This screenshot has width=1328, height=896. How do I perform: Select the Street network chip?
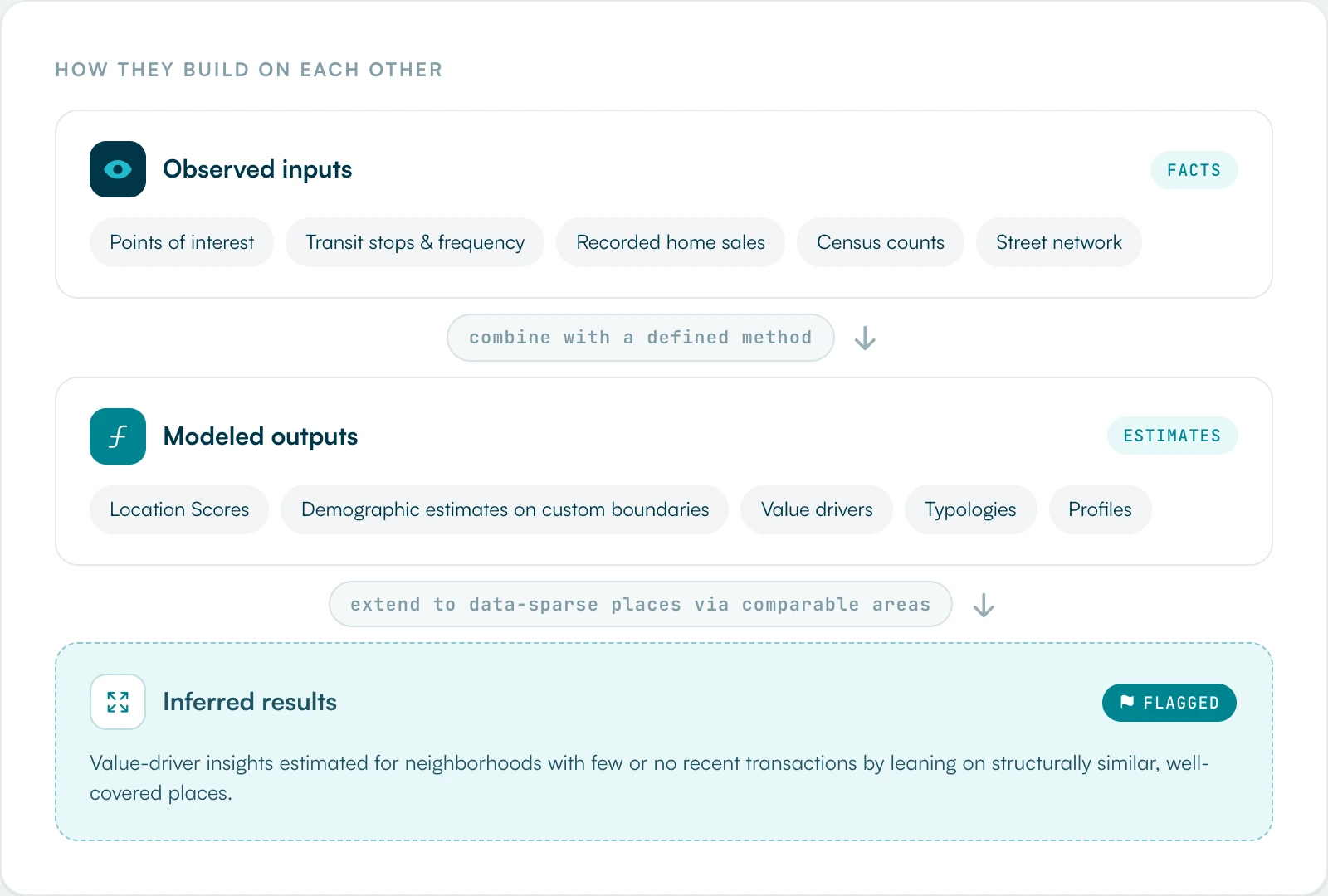coord(1059,242)
